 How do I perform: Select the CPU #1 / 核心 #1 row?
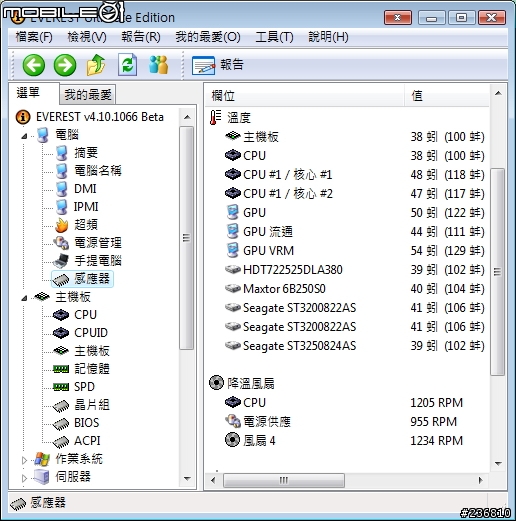coord(347,175)
